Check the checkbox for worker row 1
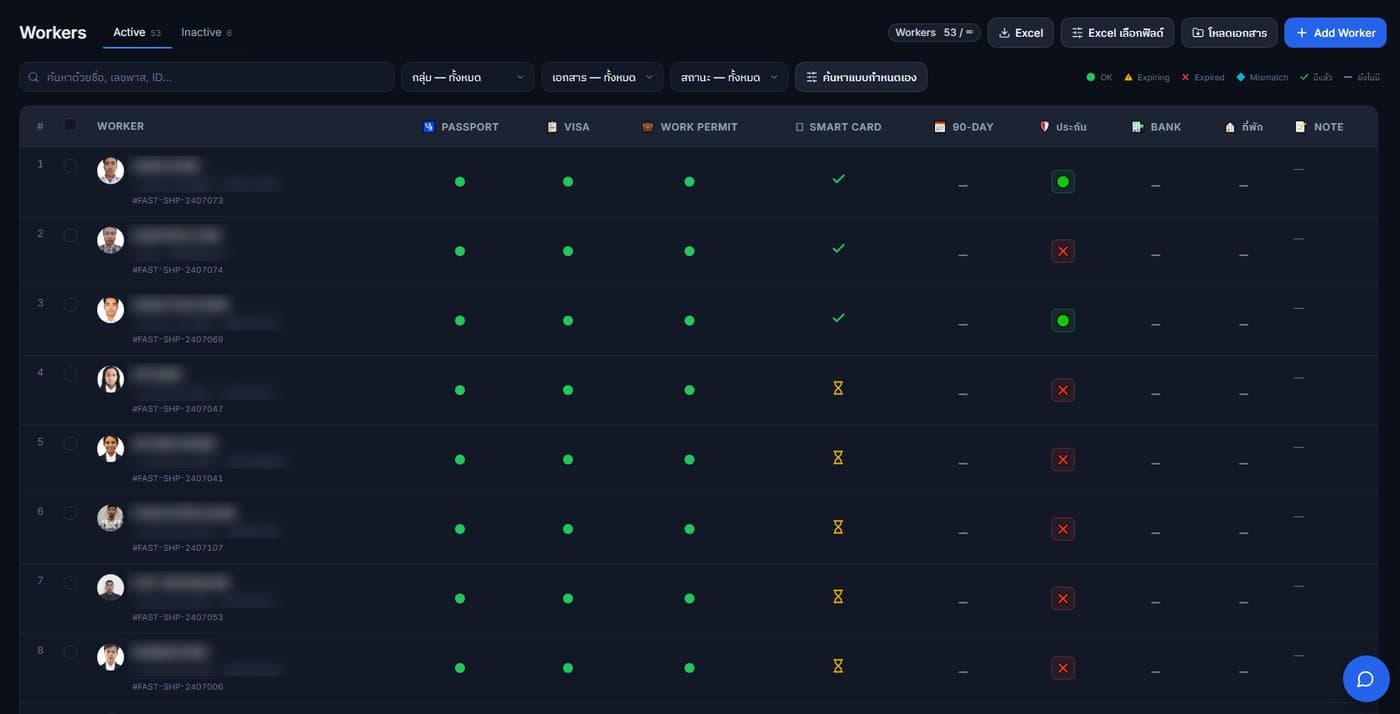 (70, 165)
